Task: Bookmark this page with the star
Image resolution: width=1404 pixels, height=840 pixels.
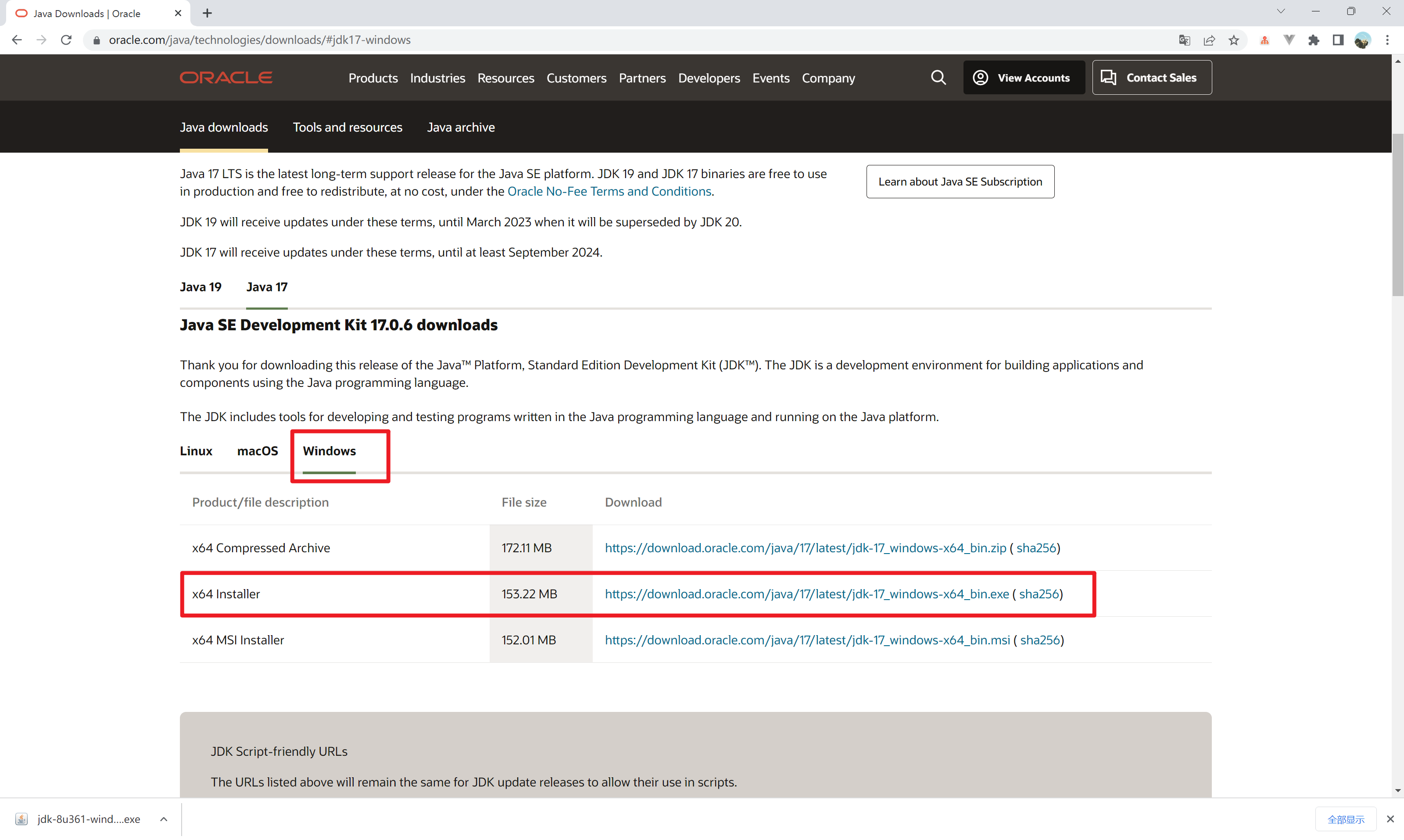Action: (1234, 40)
